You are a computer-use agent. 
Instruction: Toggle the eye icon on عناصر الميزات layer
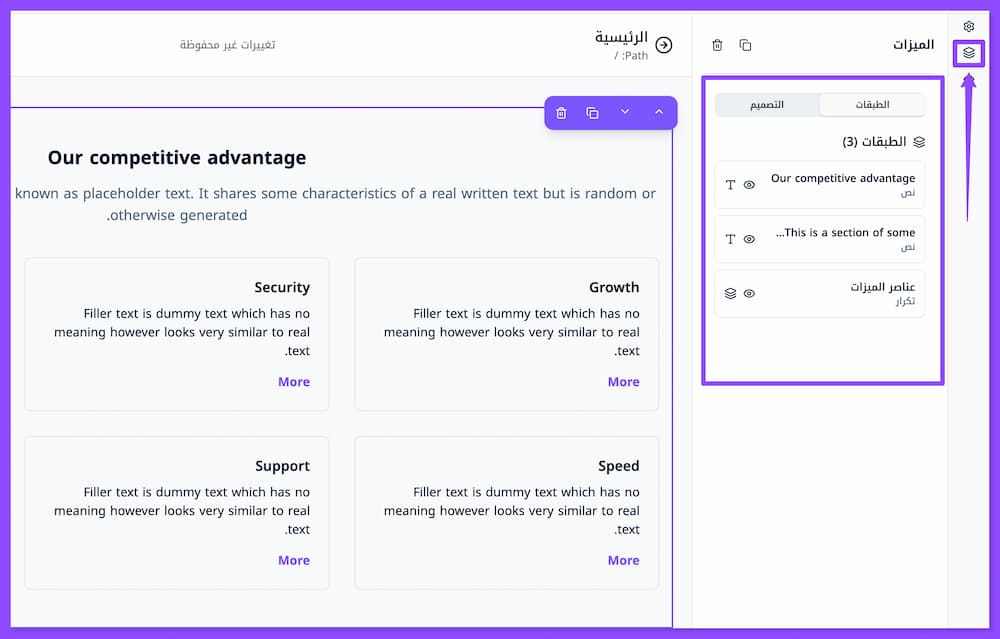(749, 293)
